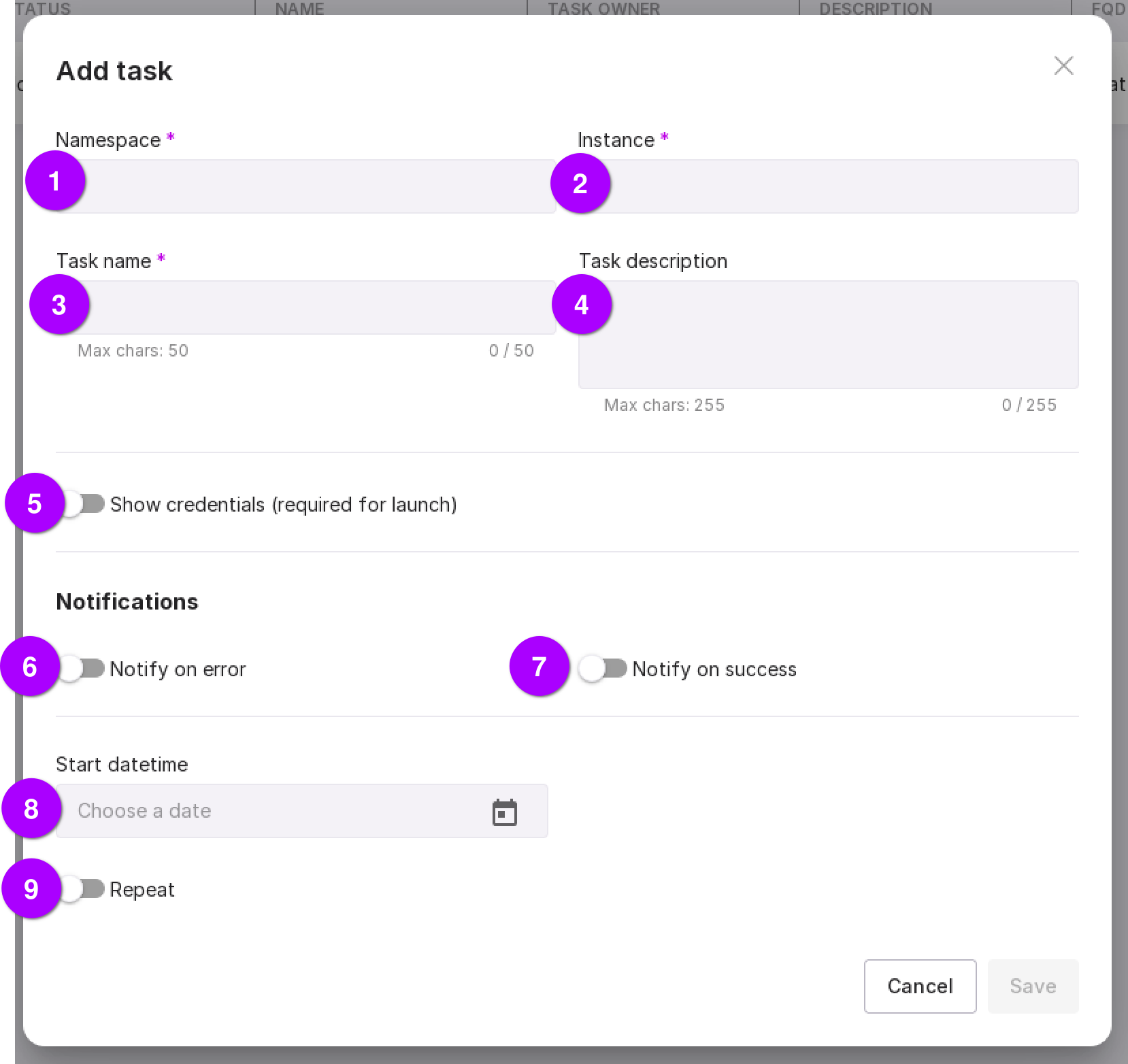This screenshot has width=1128, height=1064.
Task: Toggle Notify on success switch
Action: tap(604, 669)
